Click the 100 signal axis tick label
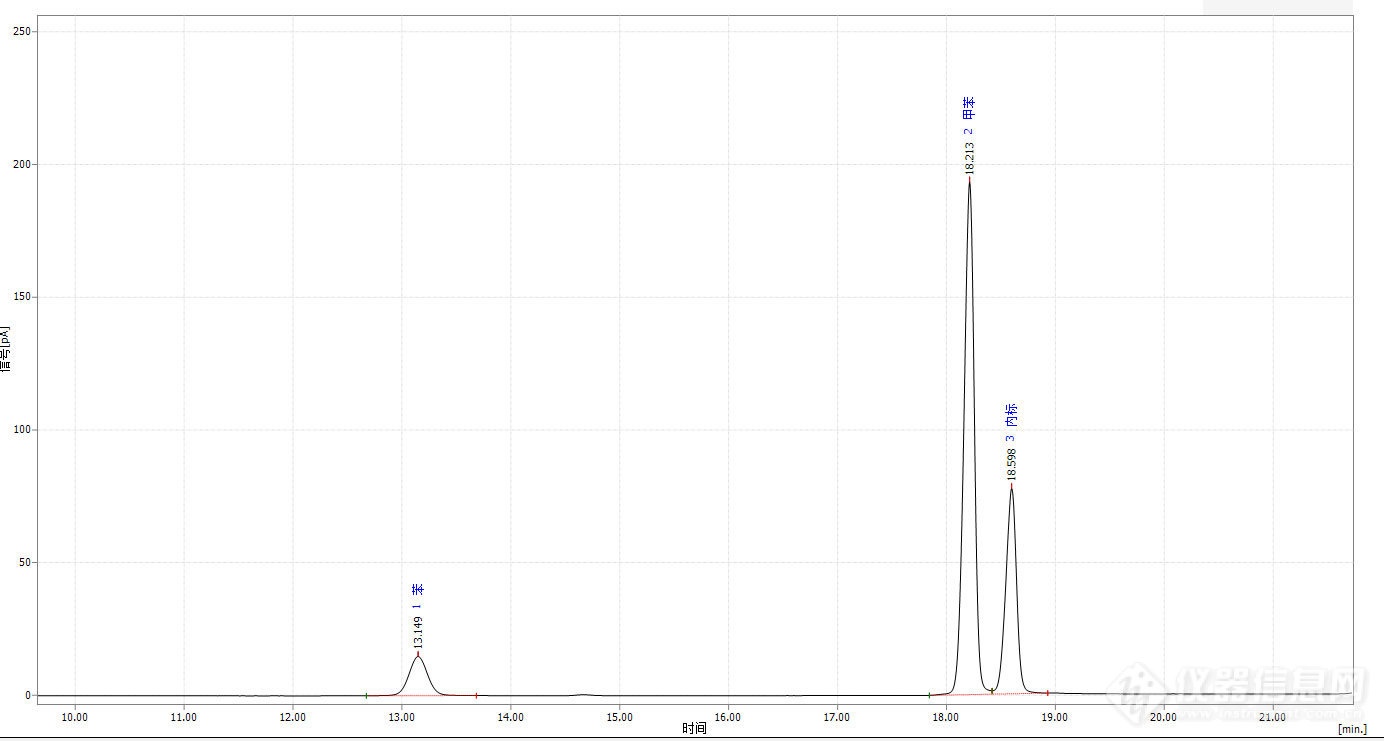This screenshot has height=741, width=1384. point(22,430)
